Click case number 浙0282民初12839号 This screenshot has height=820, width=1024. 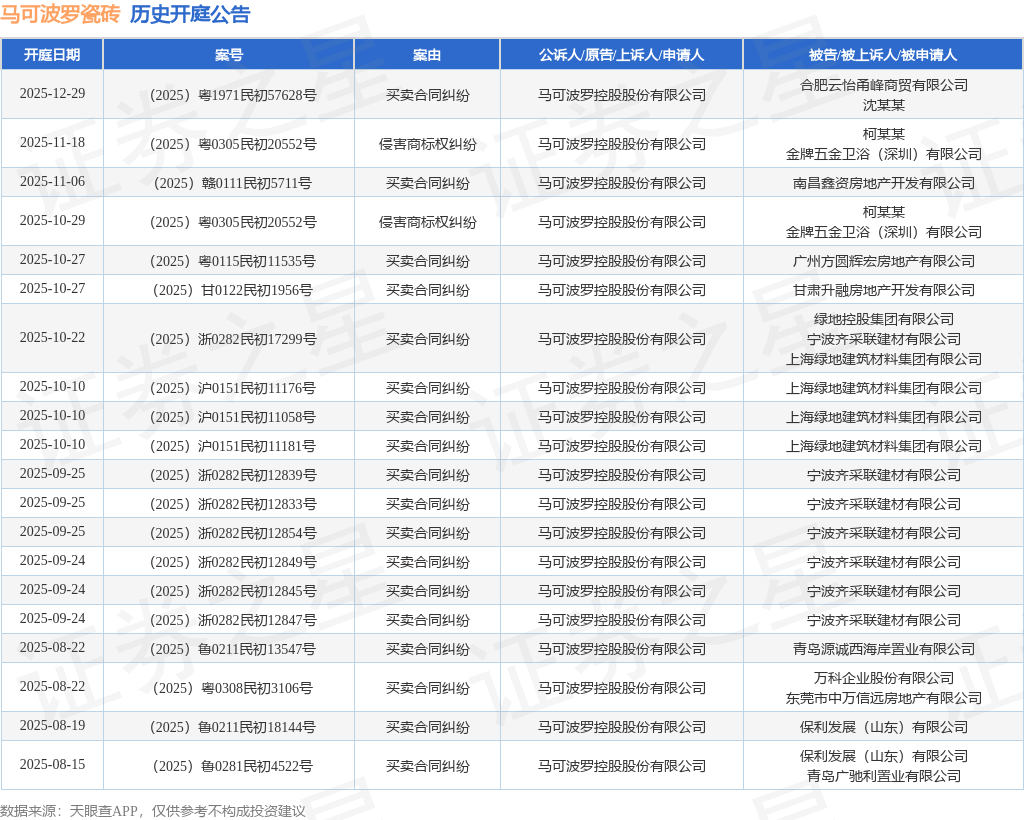(x=257, y=475)
